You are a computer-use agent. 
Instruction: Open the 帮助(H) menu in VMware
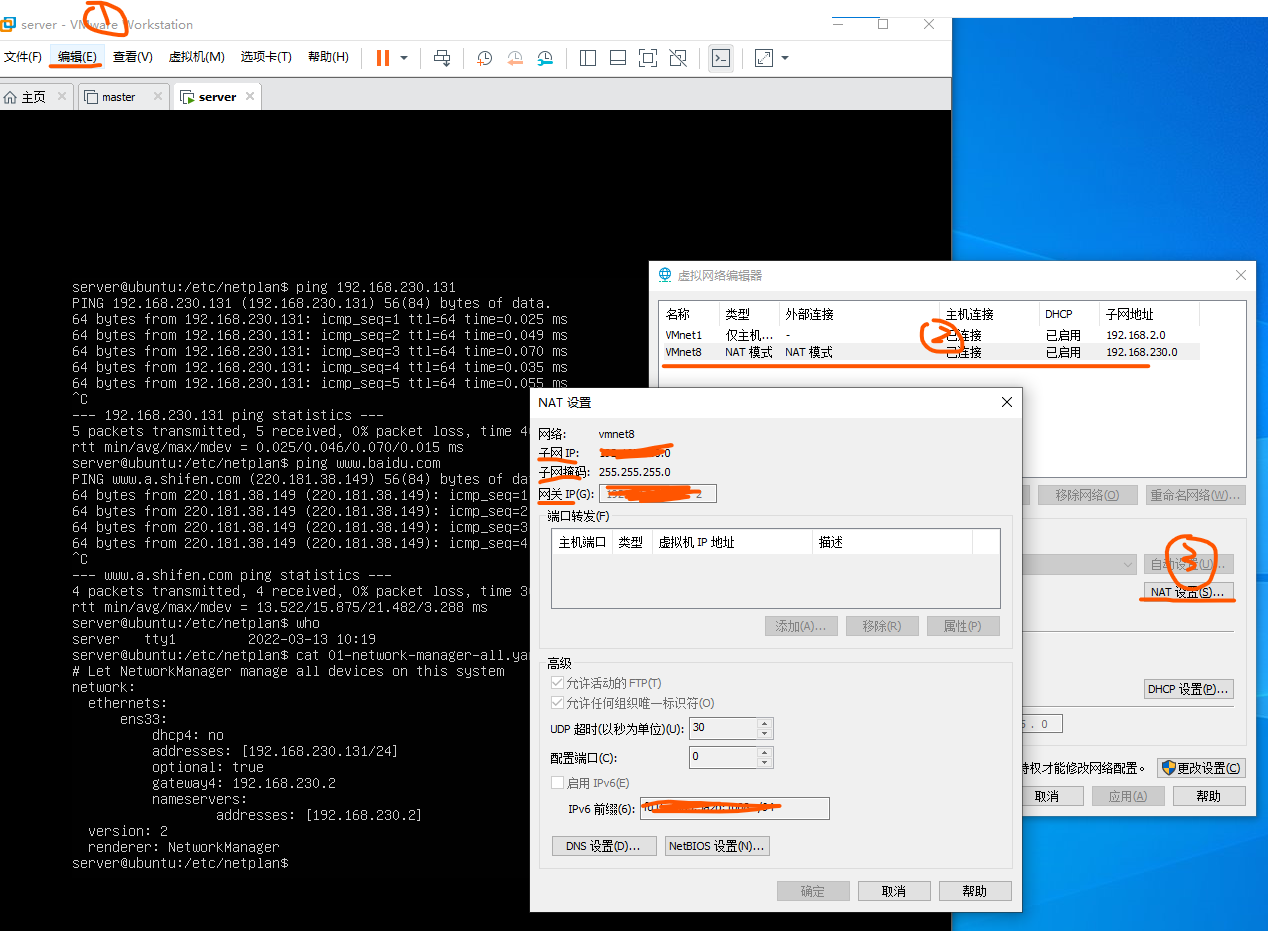click(x=328, y=57)
